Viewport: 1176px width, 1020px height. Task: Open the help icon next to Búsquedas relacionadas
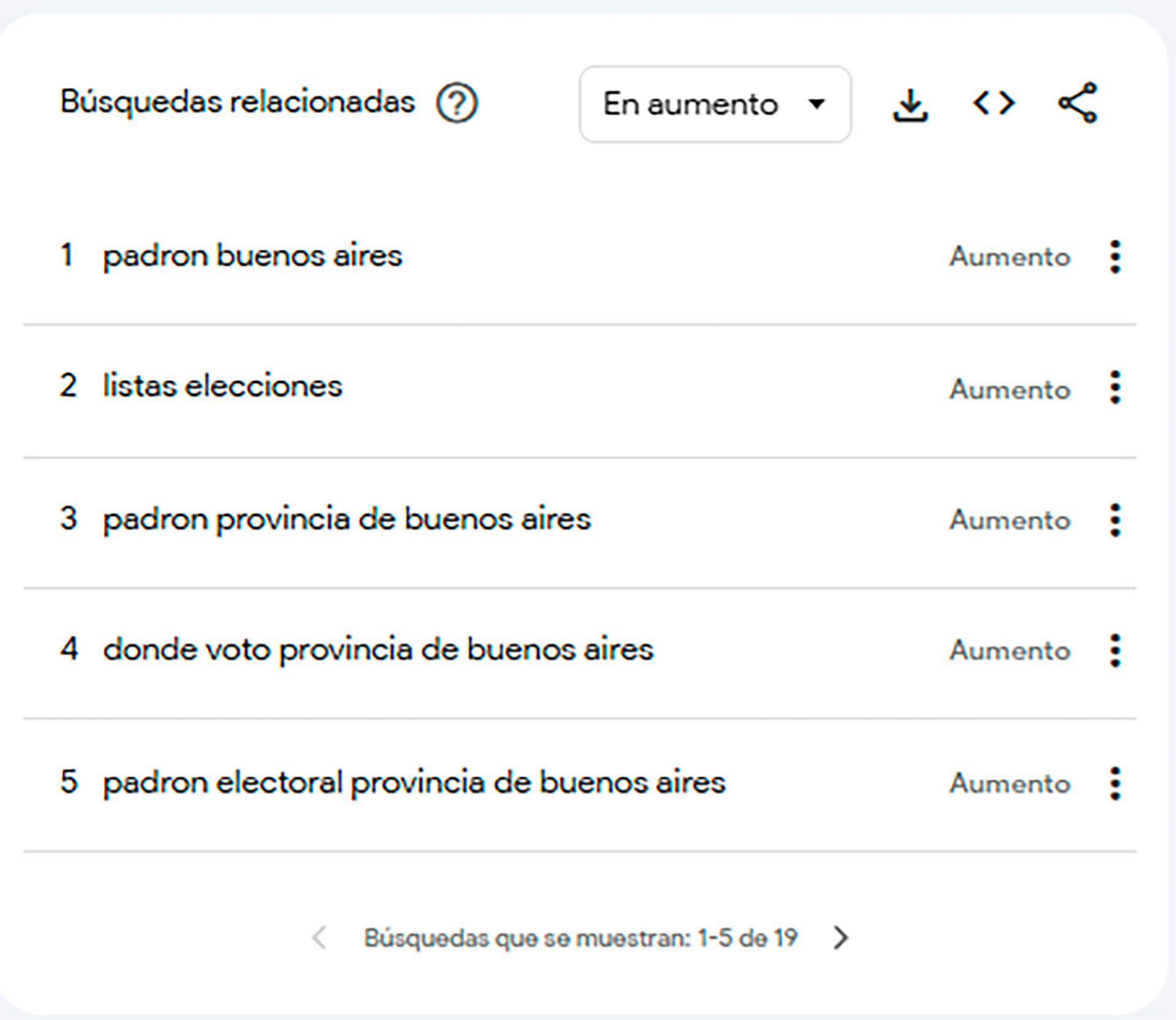point(459,104)
